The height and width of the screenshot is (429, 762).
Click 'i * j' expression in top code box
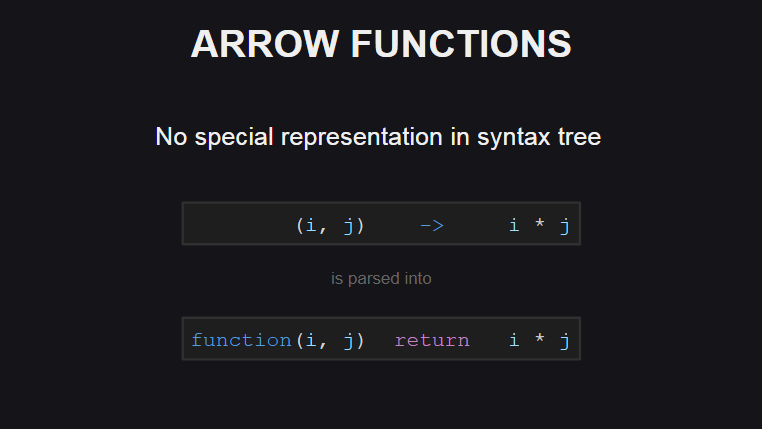539,225
